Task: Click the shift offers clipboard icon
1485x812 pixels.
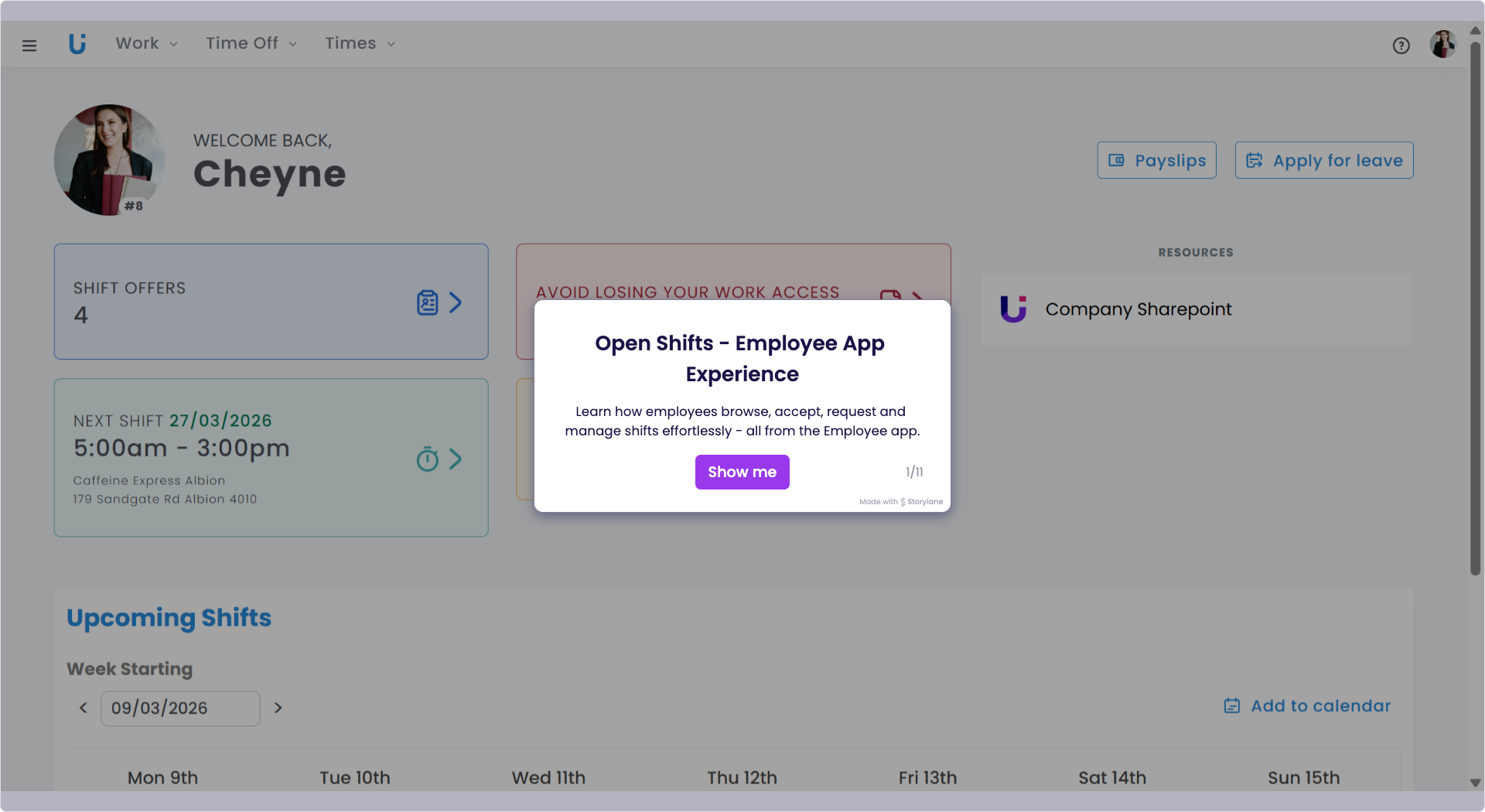Action: [427, 302]
